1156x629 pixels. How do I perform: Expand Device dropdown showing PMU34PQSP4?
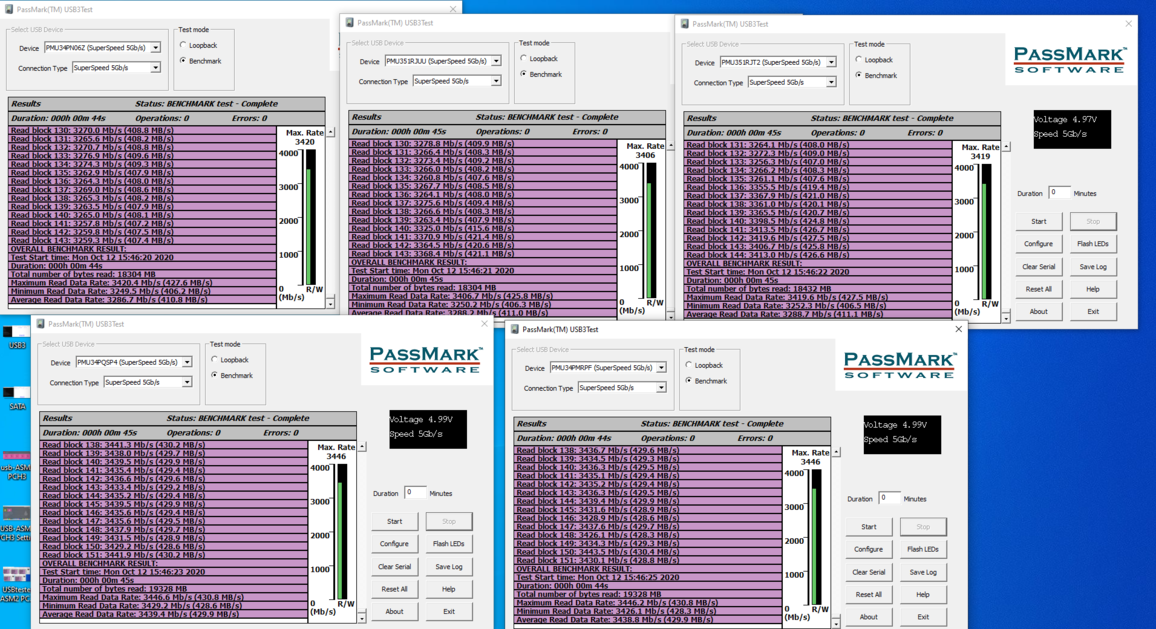pyautogui.click(x=187, y=363)
